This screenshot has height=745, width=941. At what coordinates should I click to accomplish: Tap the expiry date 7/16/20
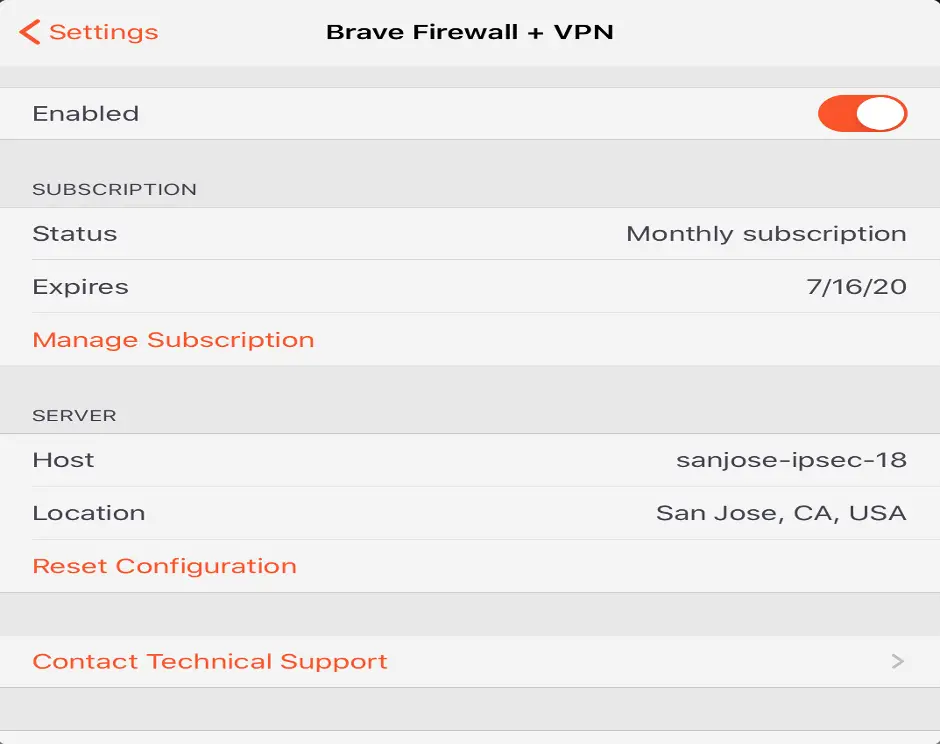[856, 287]
